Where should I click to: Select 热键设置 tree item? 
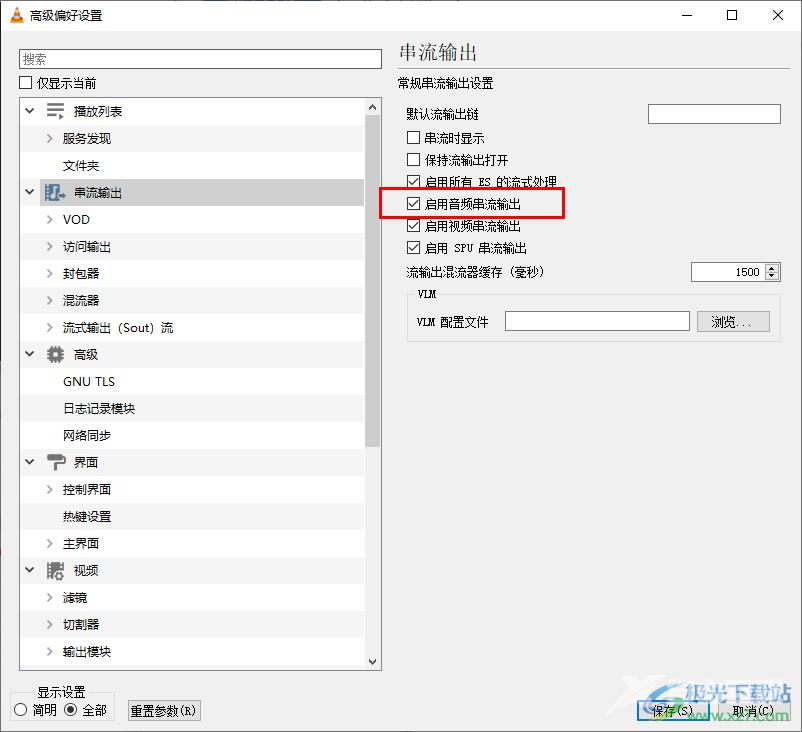87,517
